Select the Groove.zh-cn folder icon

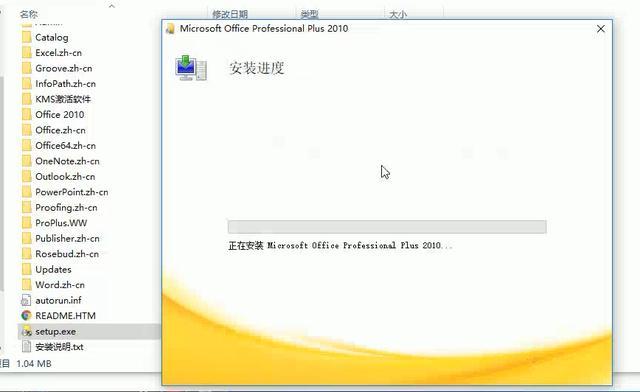point(27,69)
